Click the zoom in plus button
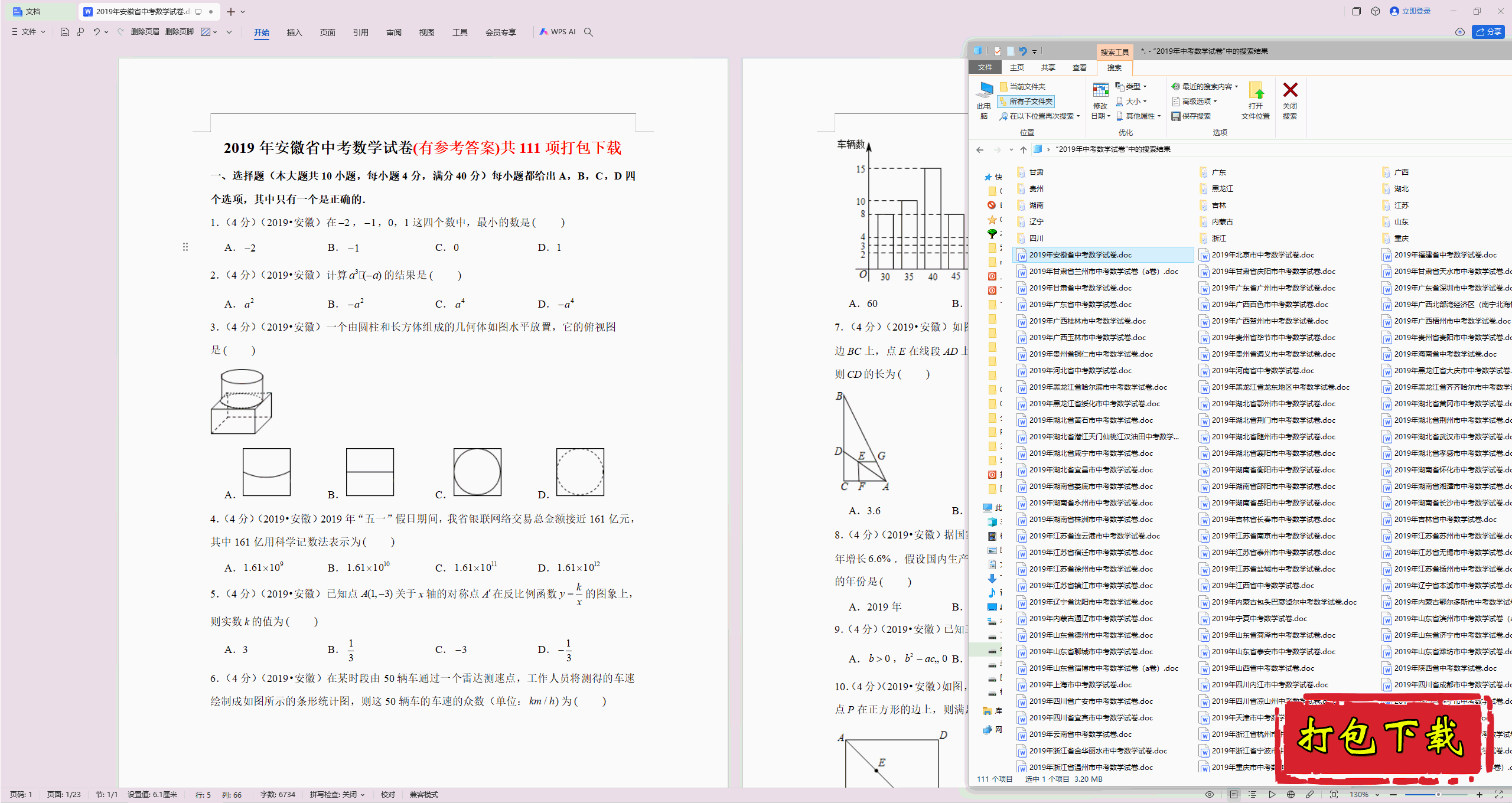 coord(1479,794)
